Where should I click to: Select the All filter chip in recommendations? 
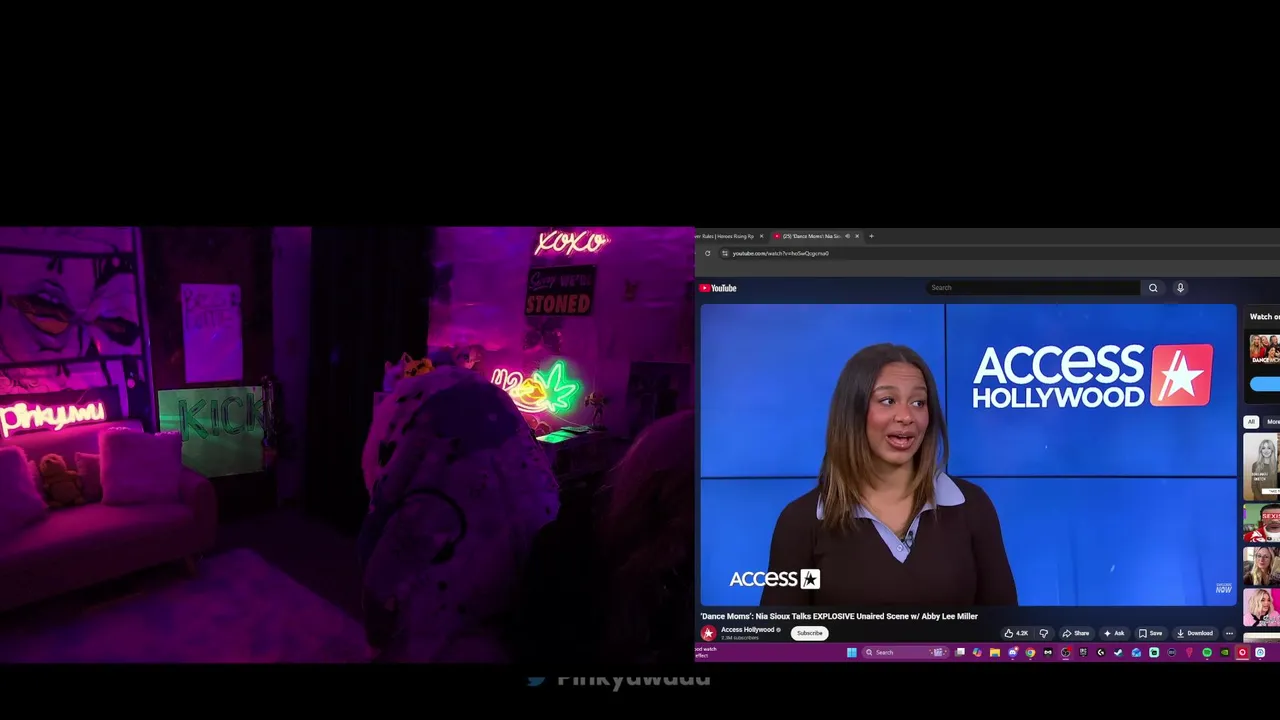click(x=1250, y=422)
